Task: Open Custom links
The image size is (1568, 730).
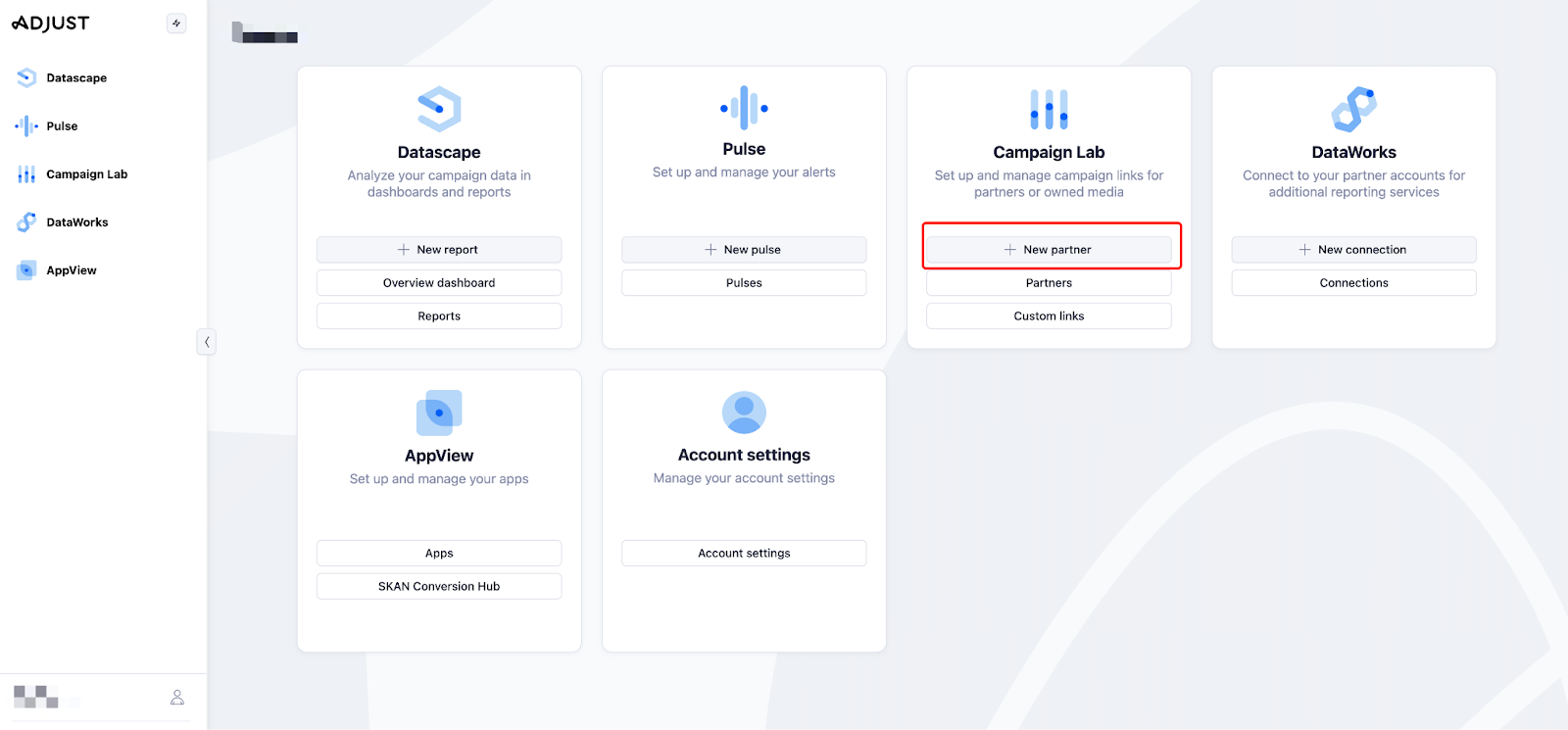Action: coord(1049,316)
